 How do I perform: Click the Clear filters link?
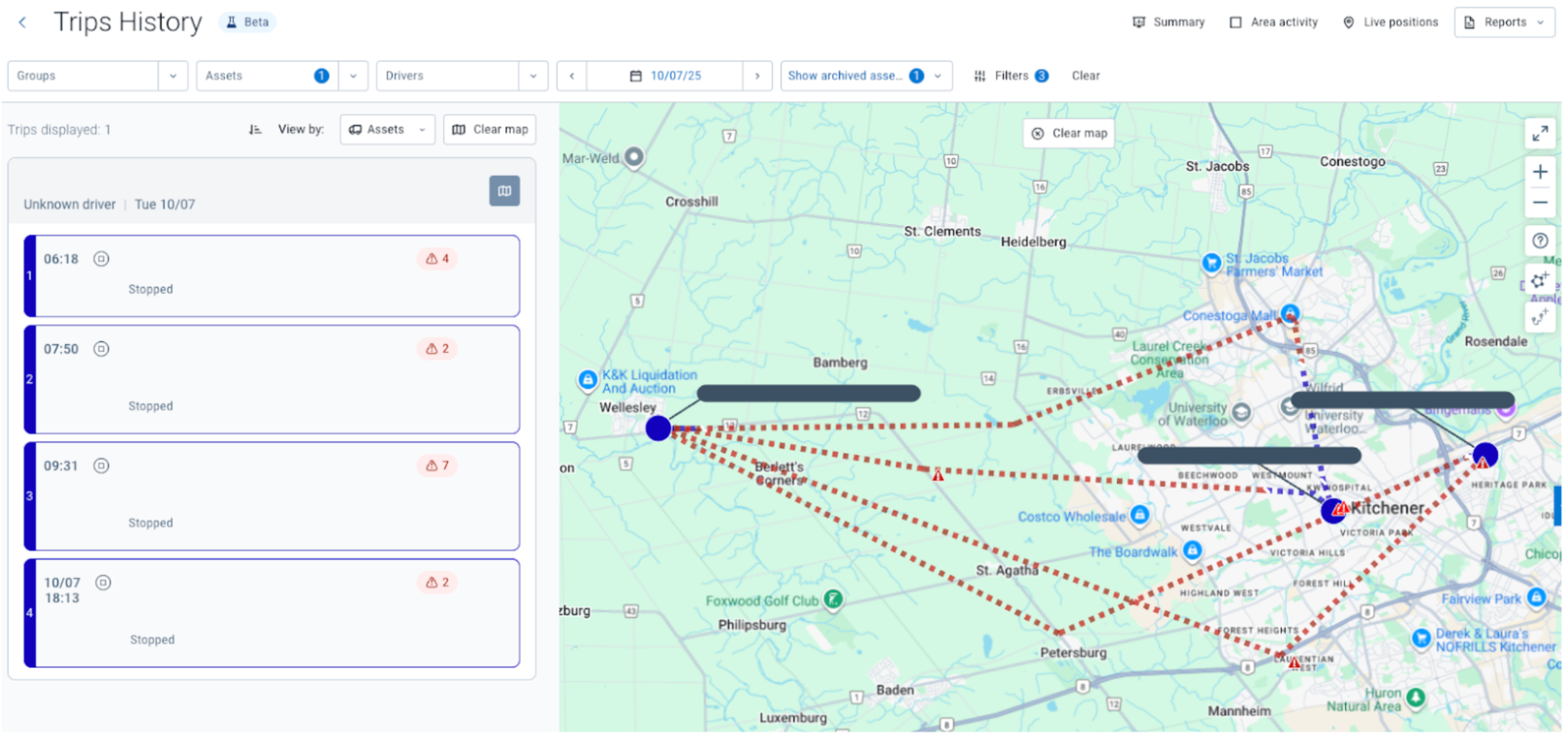[x=1085, y=76]
